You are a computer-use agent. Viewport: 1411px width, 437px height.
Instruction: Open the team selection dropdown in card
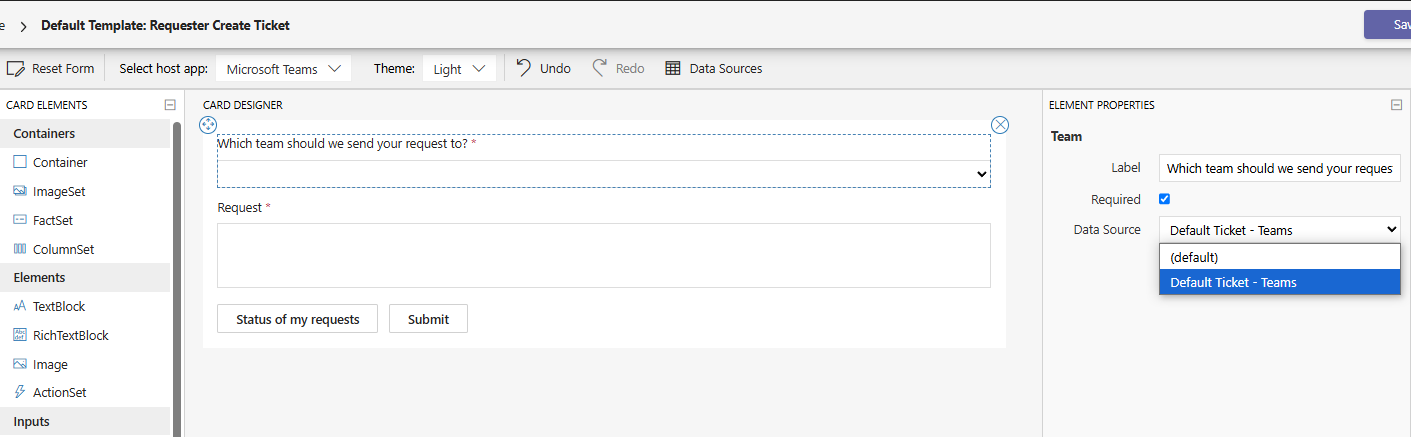[x=604, y=174]
